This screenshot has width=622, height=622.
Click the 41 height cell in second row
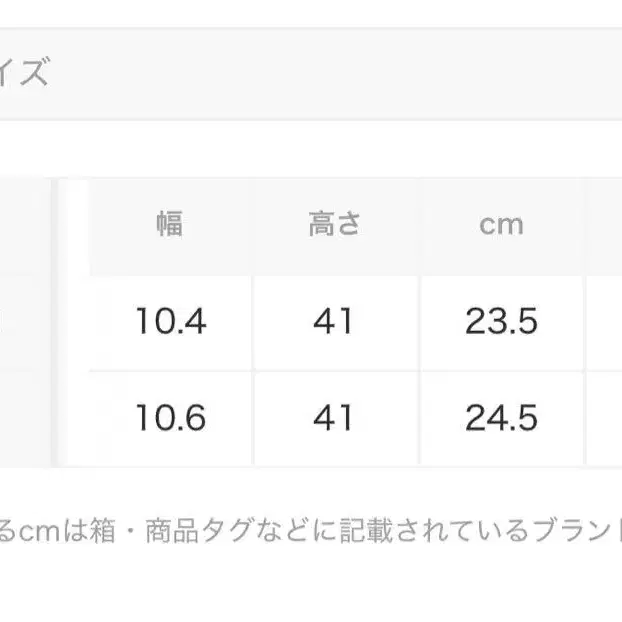[x=333, y=417]
